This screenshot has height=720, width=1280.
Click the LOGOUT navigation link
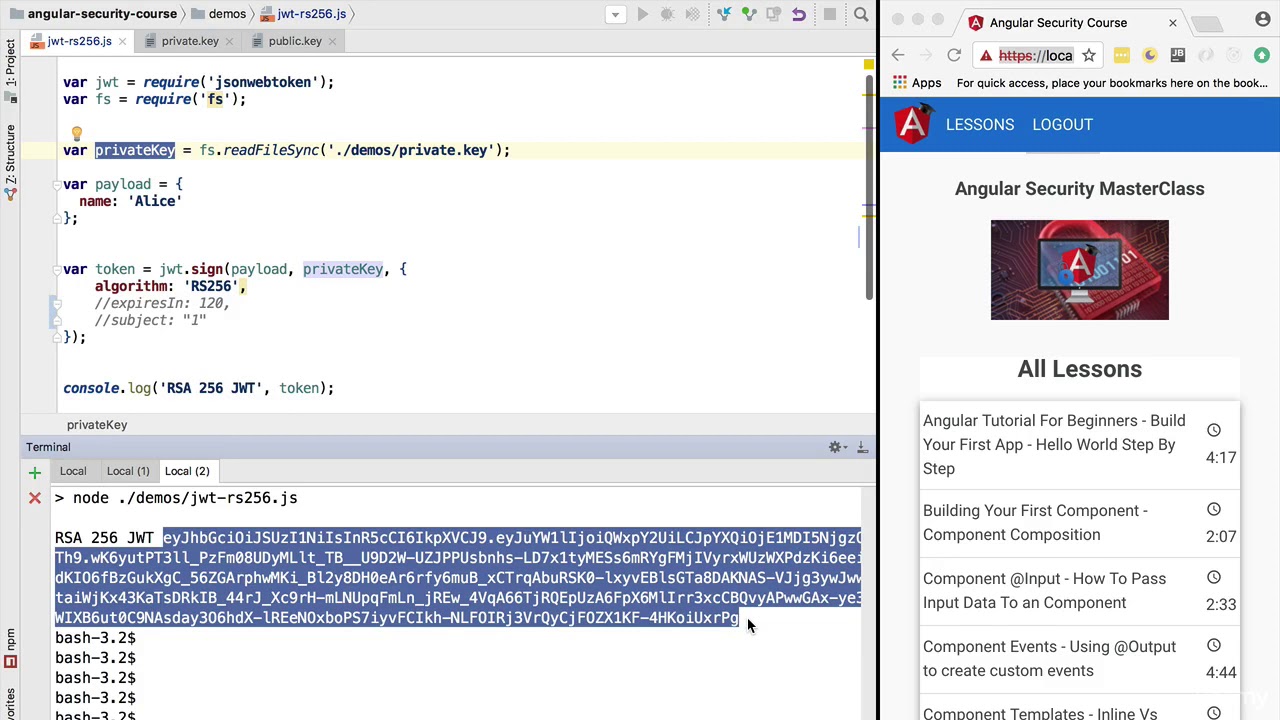point(1062,125)
